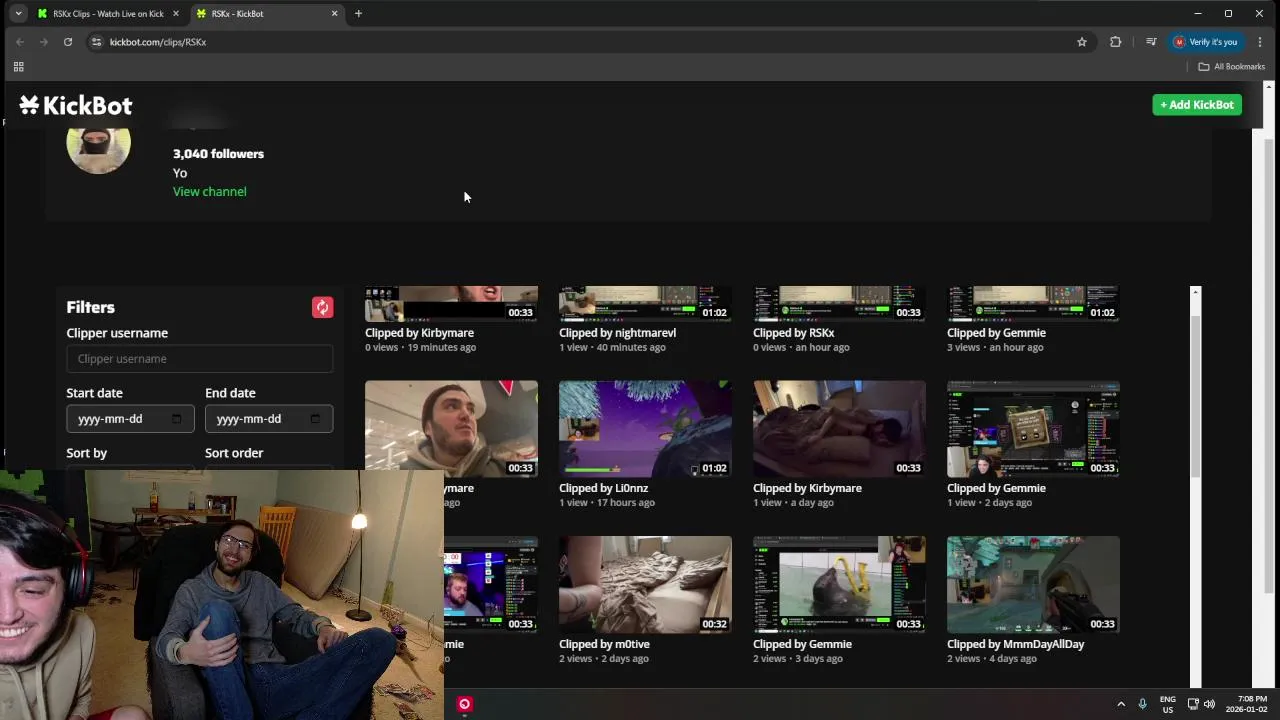Viewport: 1280px width, 720px height.
Task: Open MmmDayAllDay clip thumbnail
Action: (x=1033, y=585)
